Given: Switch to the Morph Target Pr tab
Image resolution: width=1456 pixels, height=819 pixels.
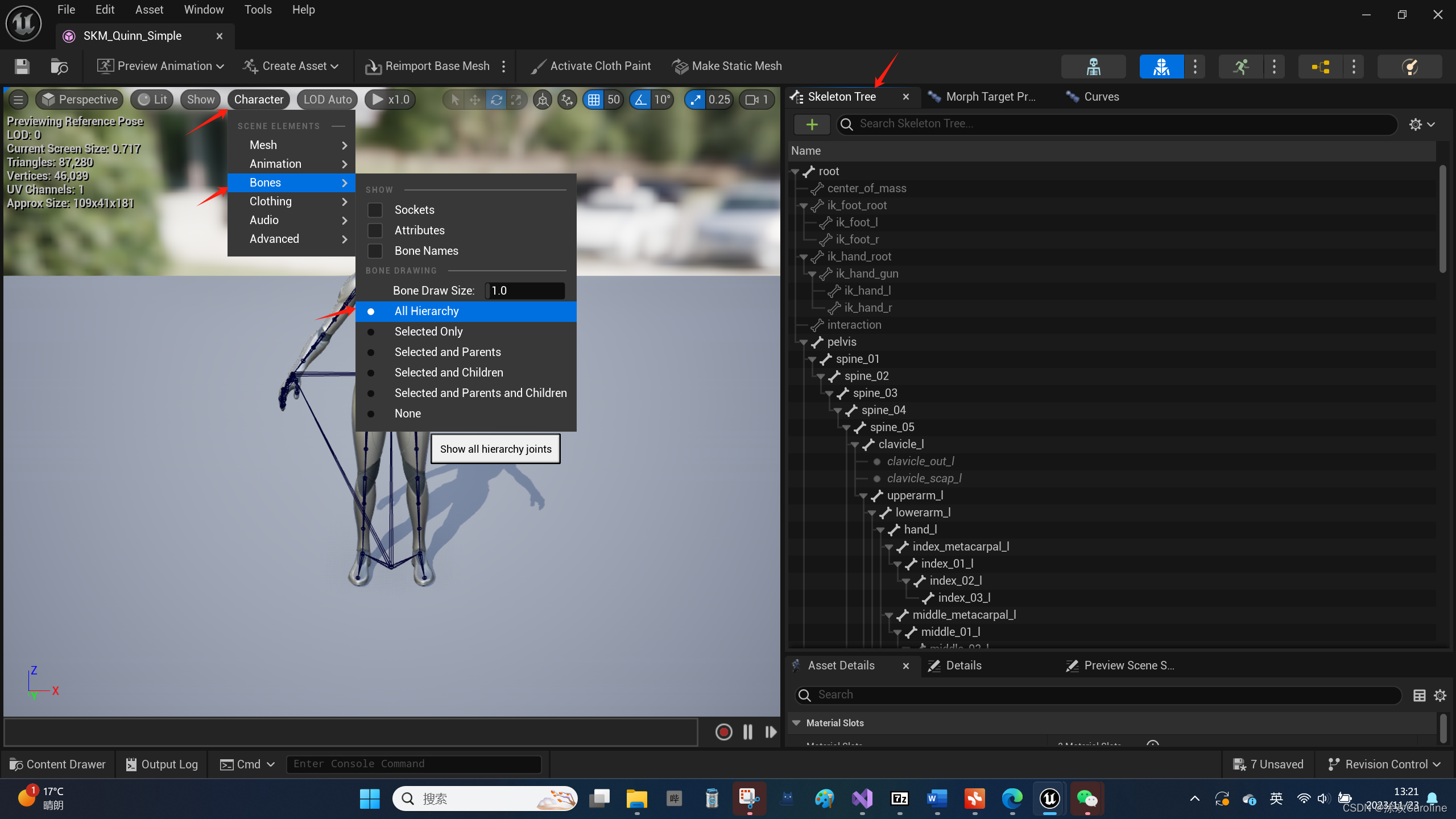Looking at the screenshot, I should (989, 96).
